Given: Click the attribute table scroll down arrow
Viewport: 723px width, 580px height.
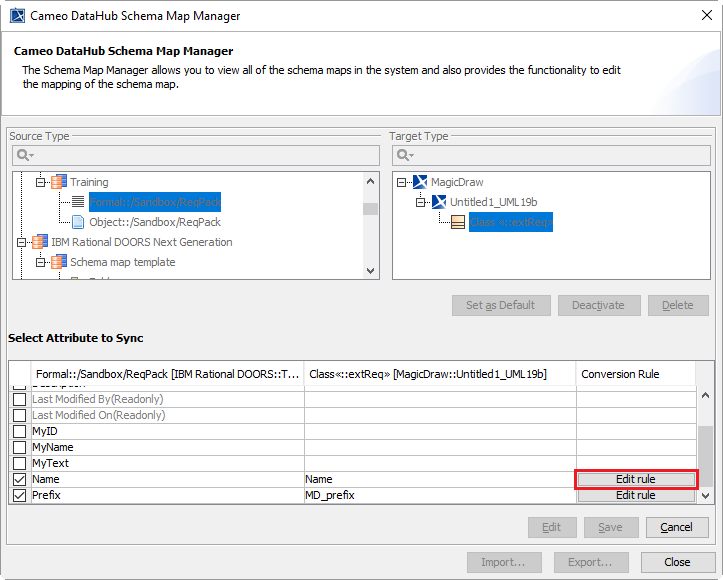Looking at the screenshot, I should [705, 496].
